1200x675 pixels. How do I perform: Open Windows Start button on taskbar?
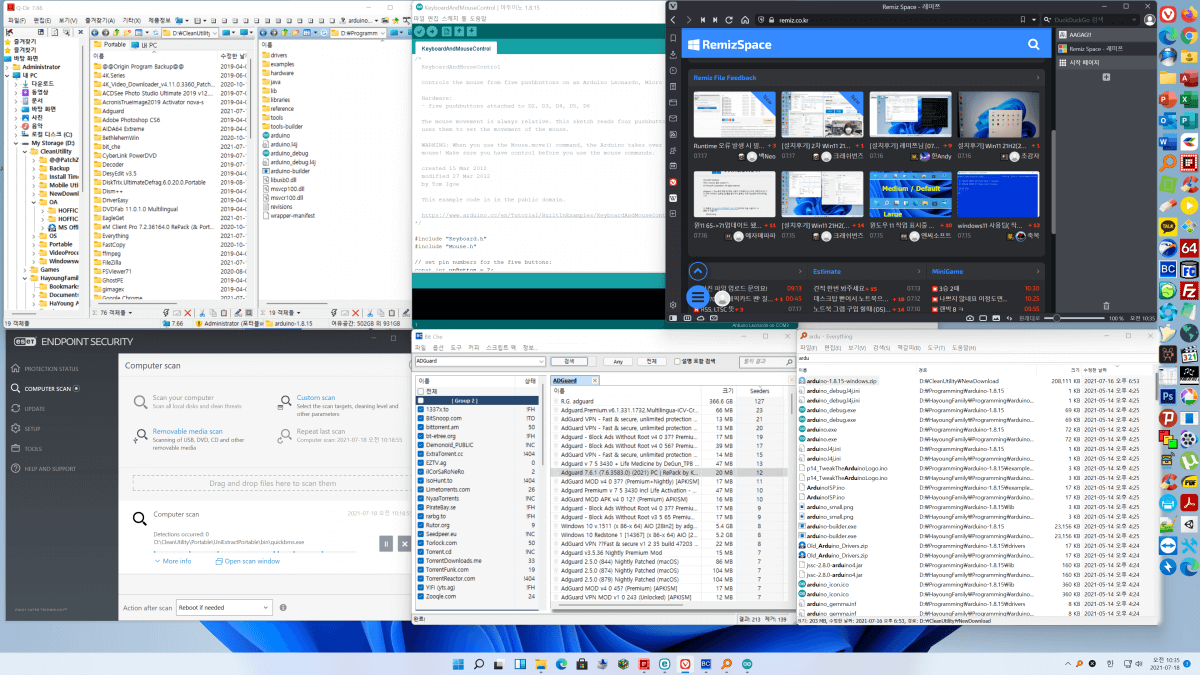[x=458, y=663]
